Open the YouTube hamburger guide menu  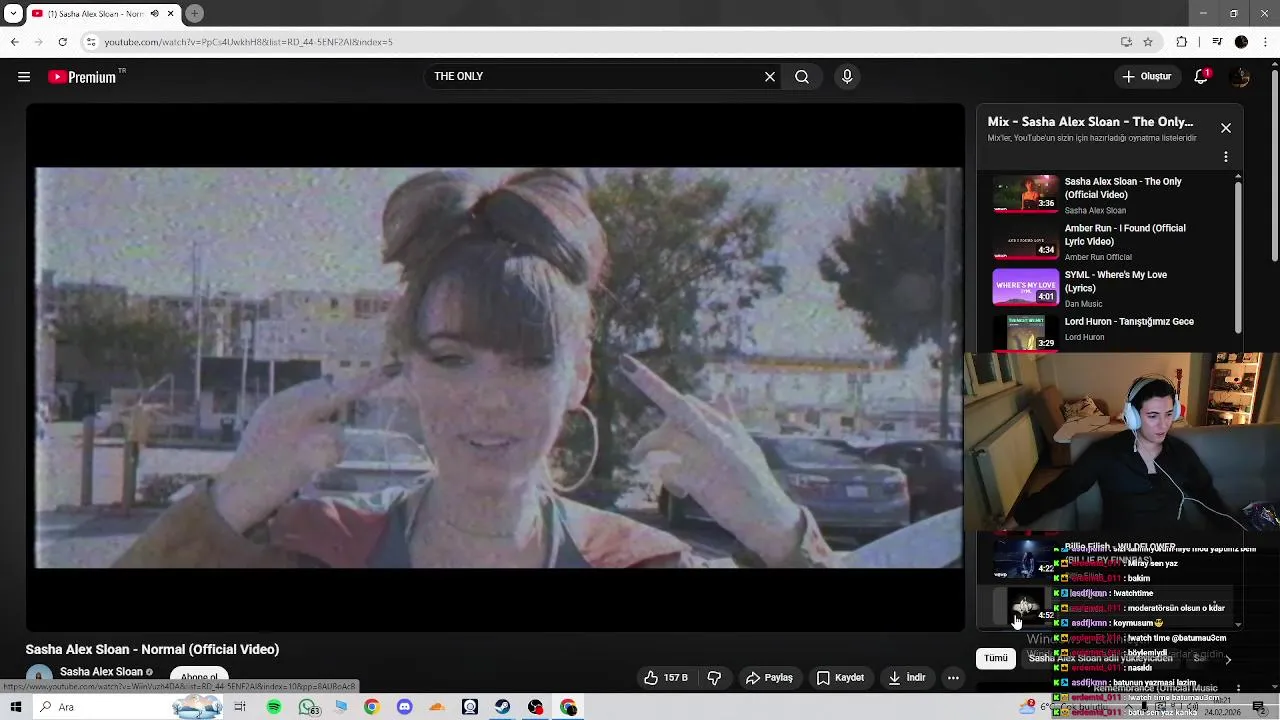[24, 77]
